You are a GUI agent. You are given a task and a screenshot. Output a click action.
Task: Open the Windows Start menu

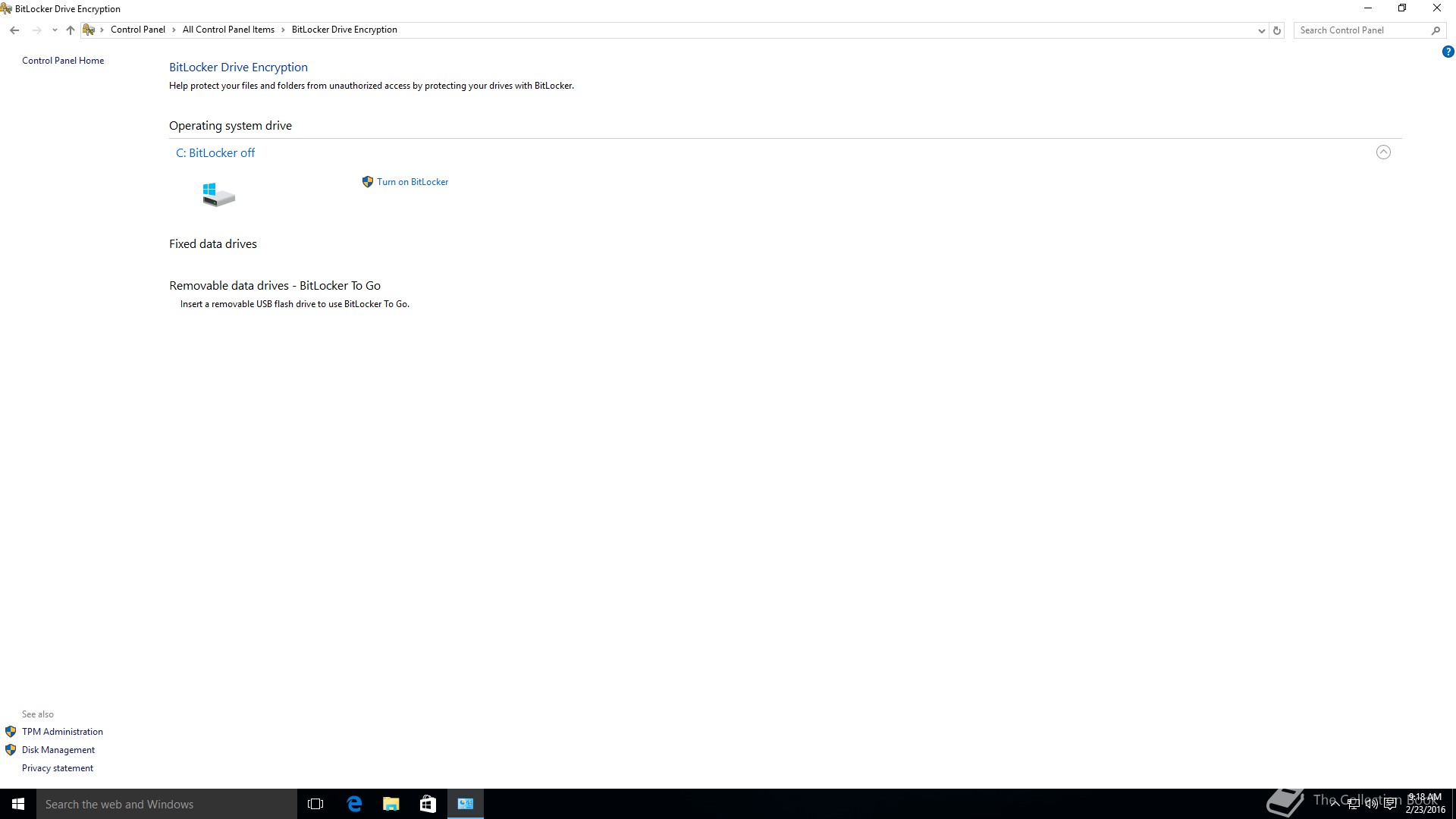coord(18,804)
